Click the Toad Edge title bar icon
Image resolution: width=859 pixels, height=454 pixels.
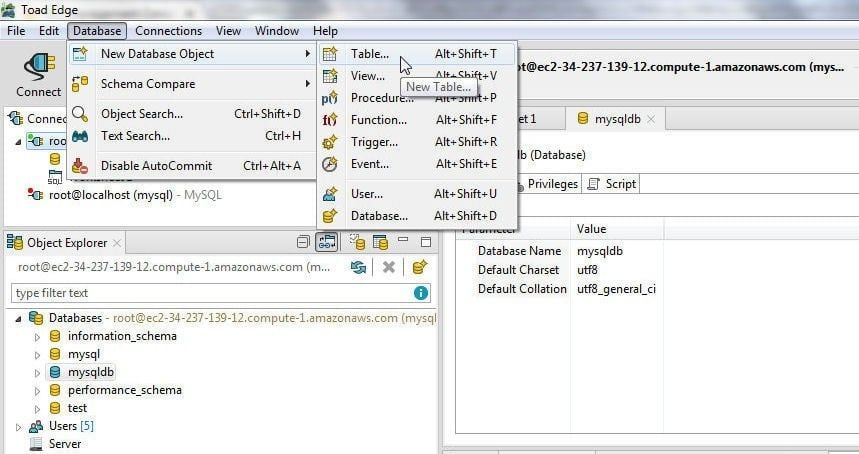(8, 9)
